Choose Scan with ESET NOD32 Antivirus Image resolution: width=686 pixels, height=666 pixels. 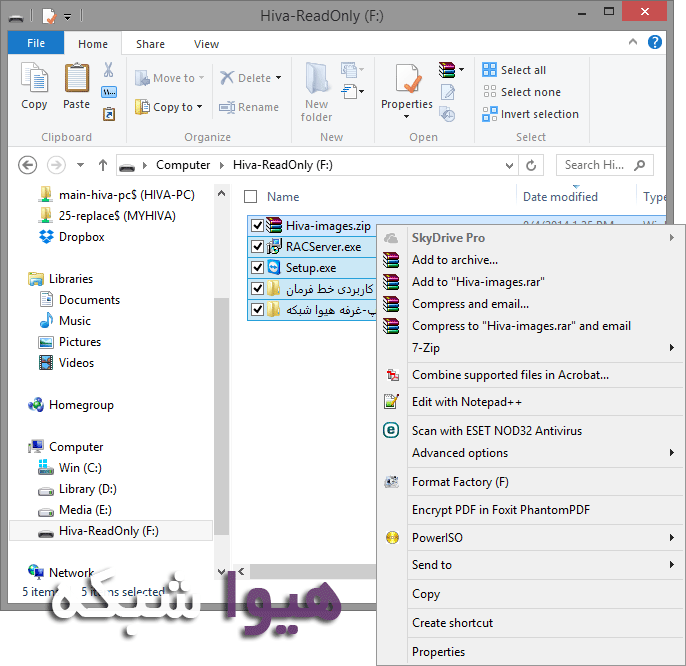[496, 431]
